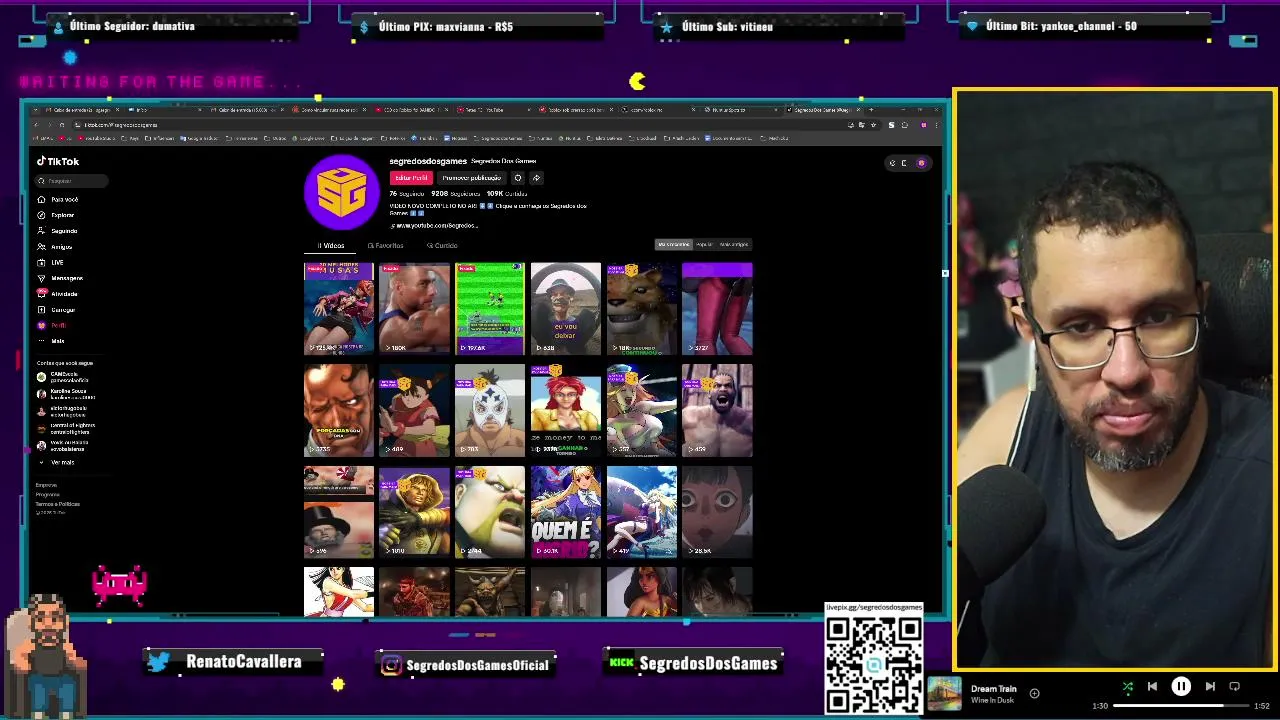The width and height of the screenshot is (1280, 720).
Task: Open Carregar upload in the sidebar
Action: point(56,310)
